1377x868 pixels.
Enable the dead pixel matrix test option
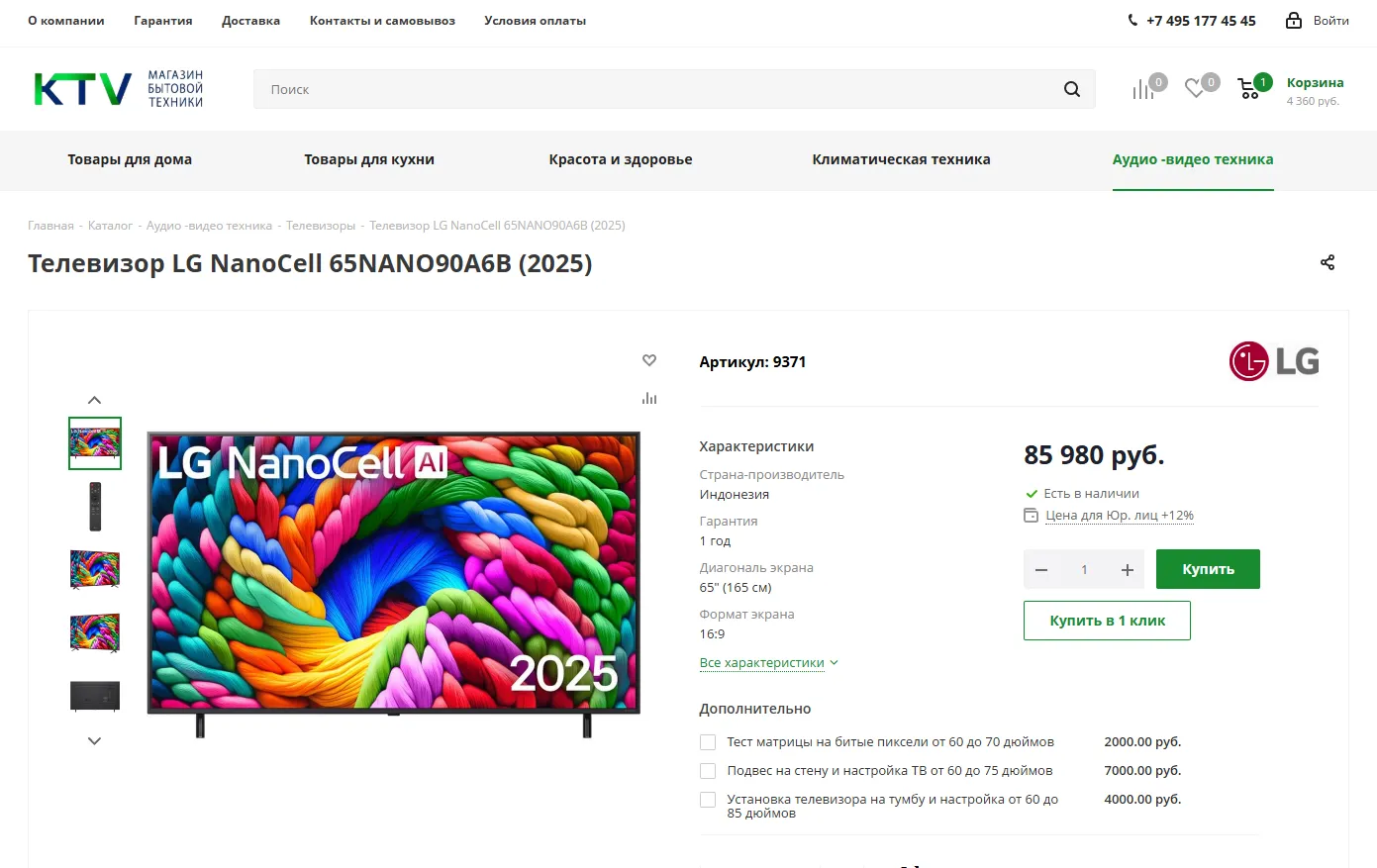pyautogui.click(x=708, y=742)
